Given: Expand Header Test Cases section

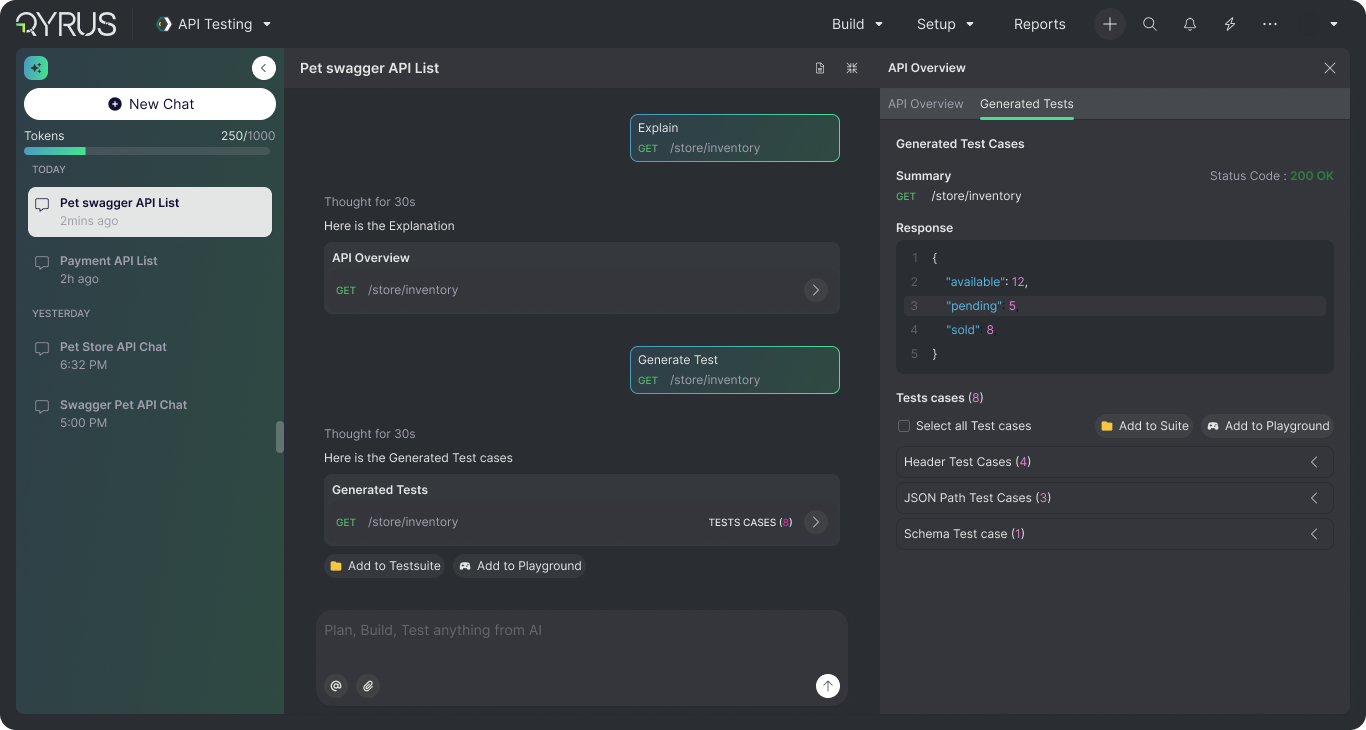Looking at the screenshot, I should point(1115,462).
